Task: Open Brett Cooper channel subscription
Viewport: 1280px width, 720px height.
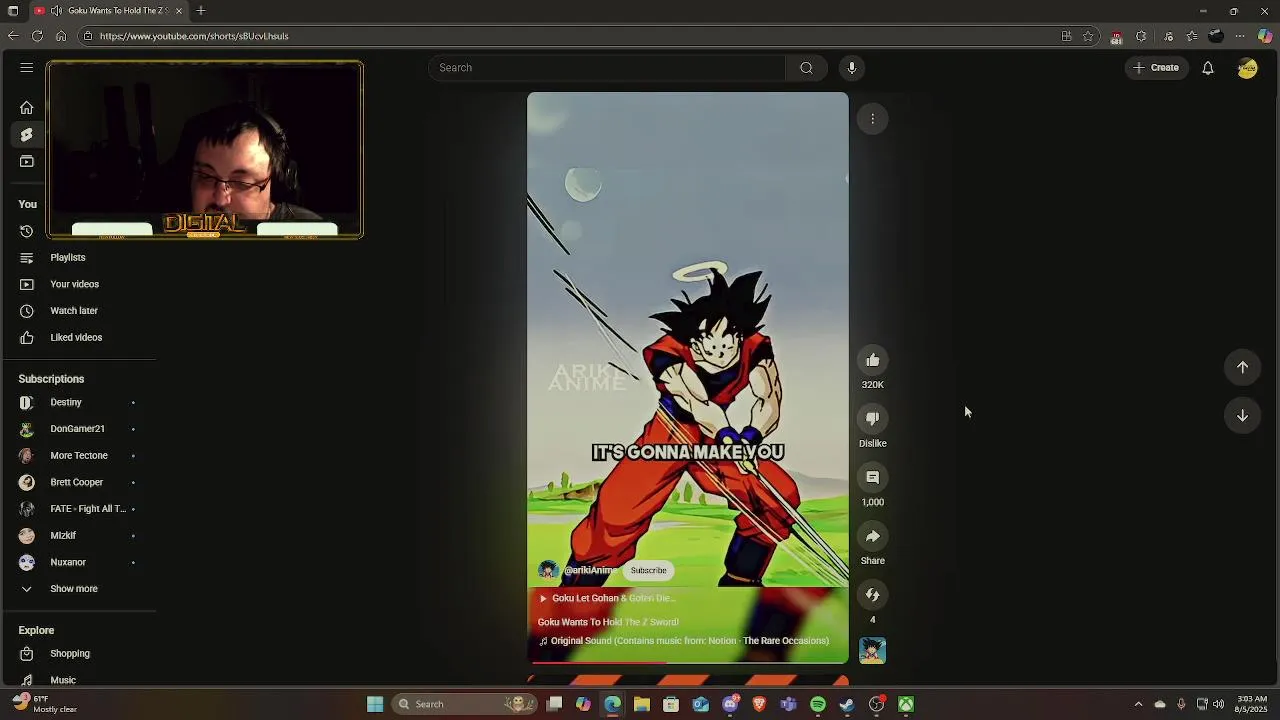Action: tap(79, 482)
